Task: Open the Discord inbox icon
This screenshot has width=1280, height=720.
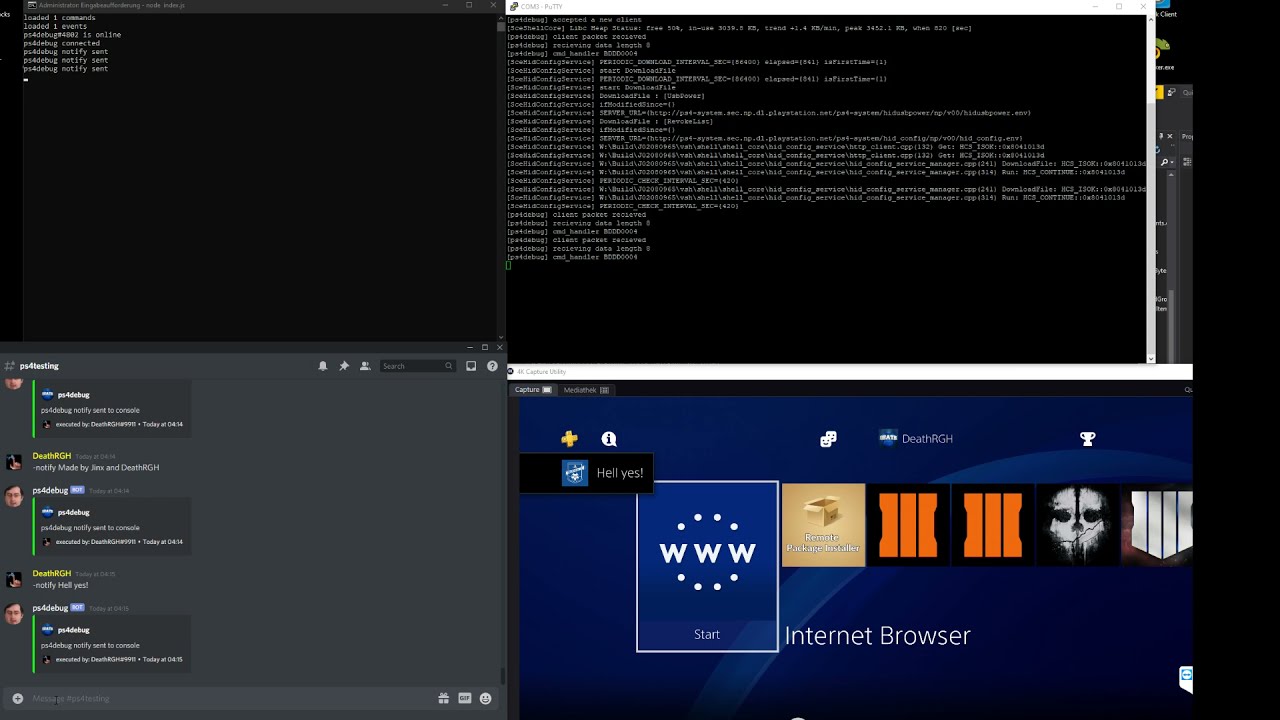Action: pos(471,366)
